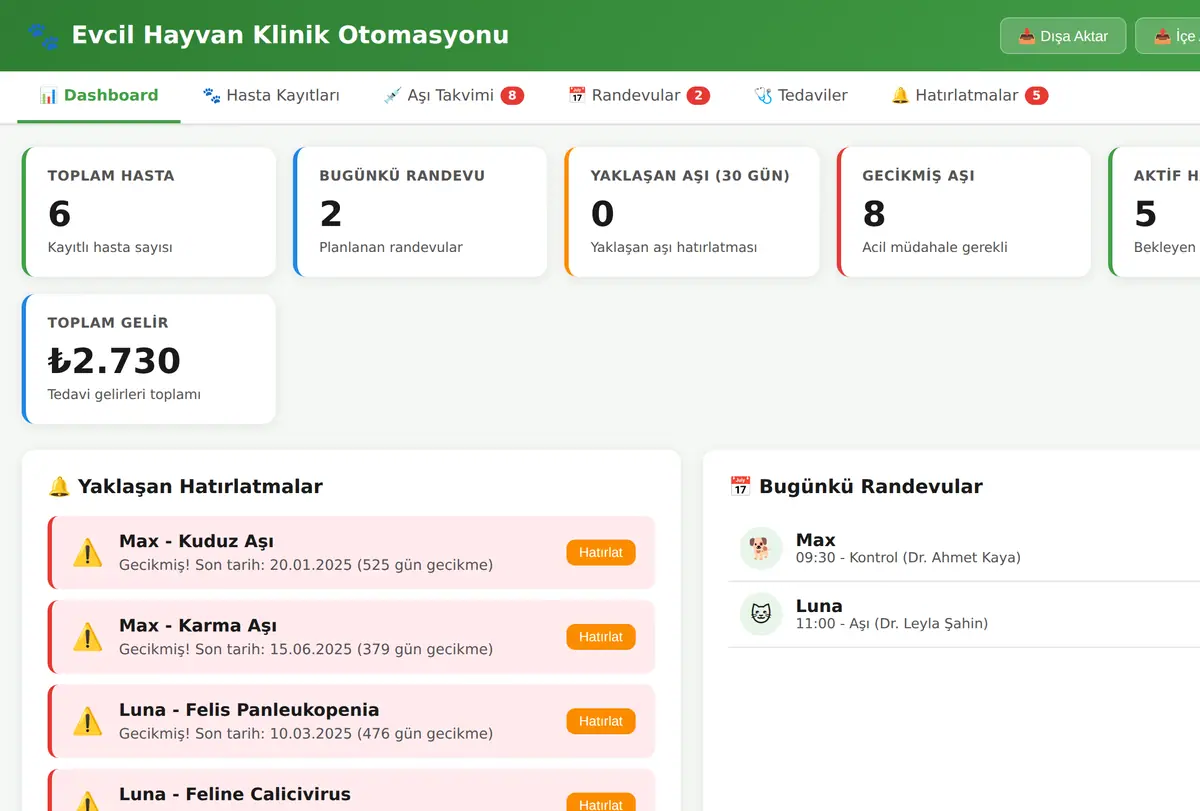The height and width of the screenshot is (811, 1200).
Task: Click the "Max - Kuduz Aşı" reminder title
Action: pyautogui.click(x=196, y=542)
